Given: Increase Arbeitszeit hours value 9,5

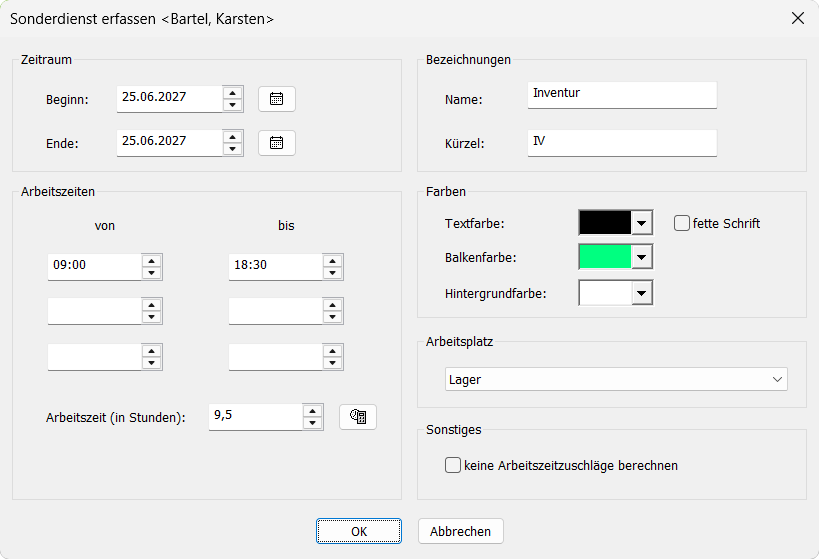Looking at the screenshot, I should [312, 411].
